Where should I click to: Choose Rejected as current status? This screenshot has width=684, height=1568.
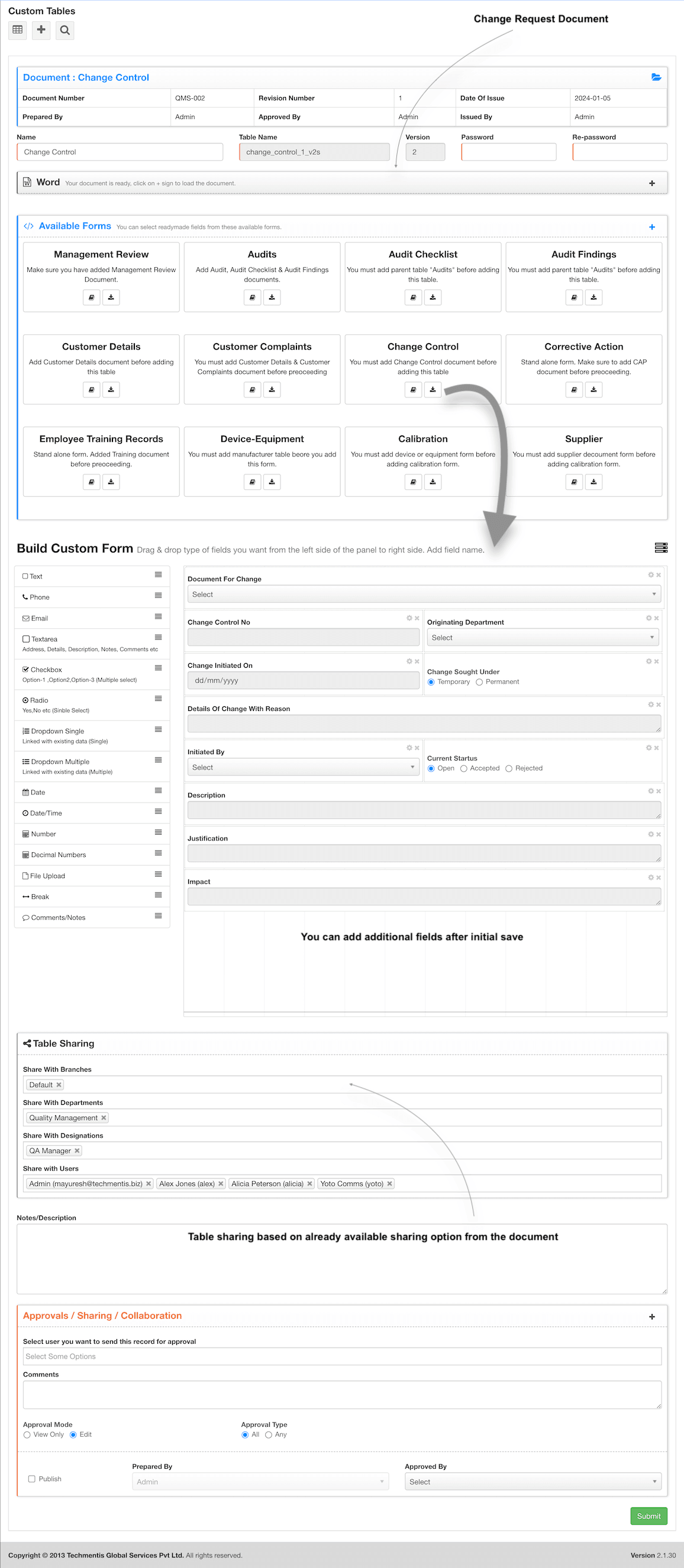point(509,769)
